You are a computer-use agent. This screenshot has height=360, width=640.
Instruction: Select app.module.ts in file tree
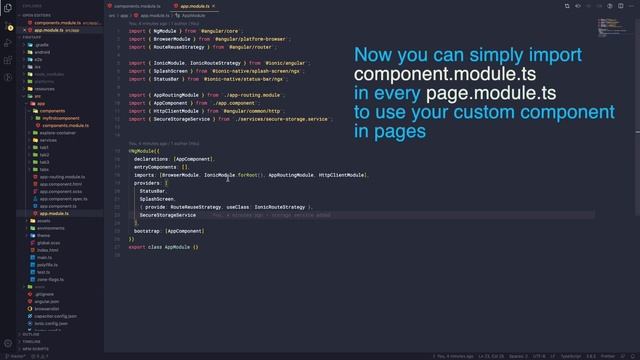[x=54, y=213]
